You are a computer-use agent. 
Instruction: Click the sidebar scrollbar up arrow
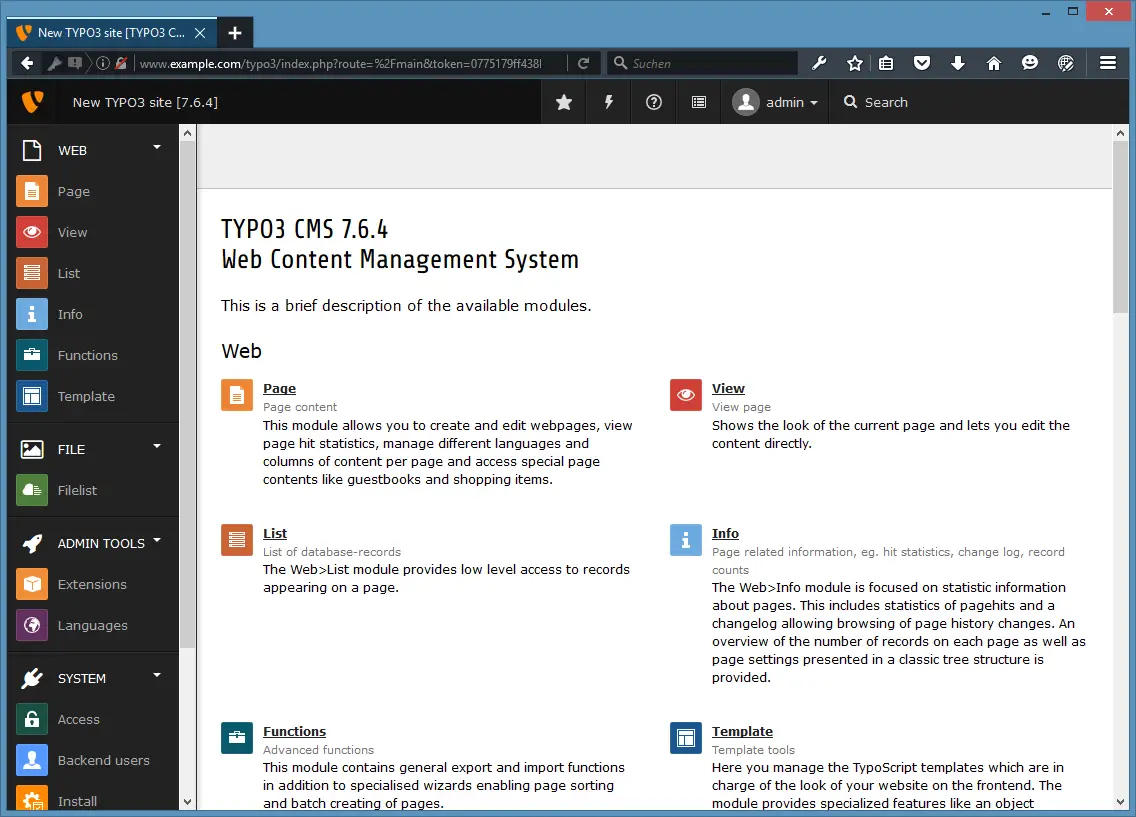tap(188, 133)
